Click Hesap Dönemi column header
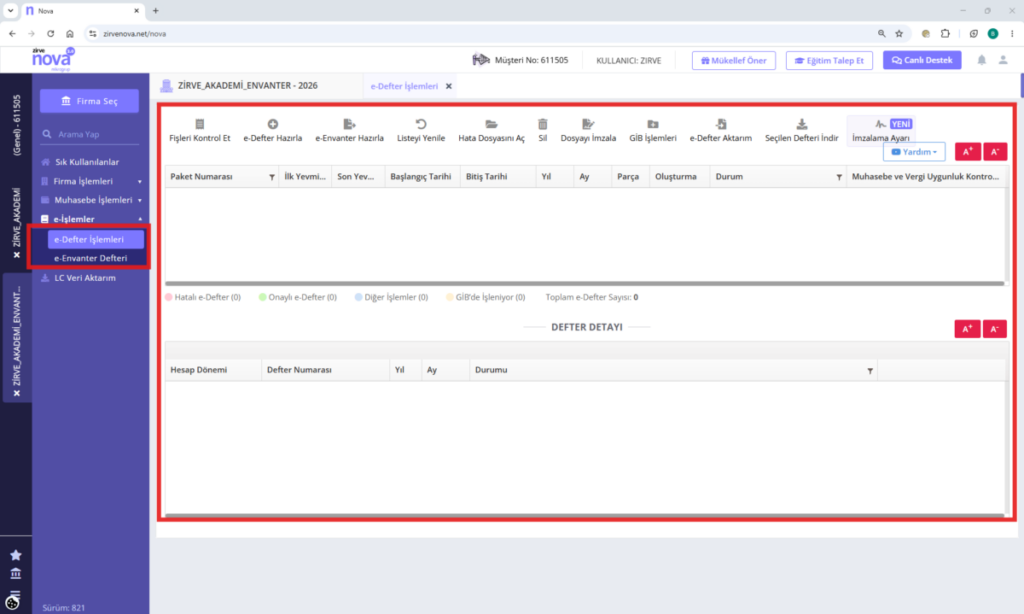Image resolution: width=1024 pixels, height=614 pixels. [x=213, y=370]
